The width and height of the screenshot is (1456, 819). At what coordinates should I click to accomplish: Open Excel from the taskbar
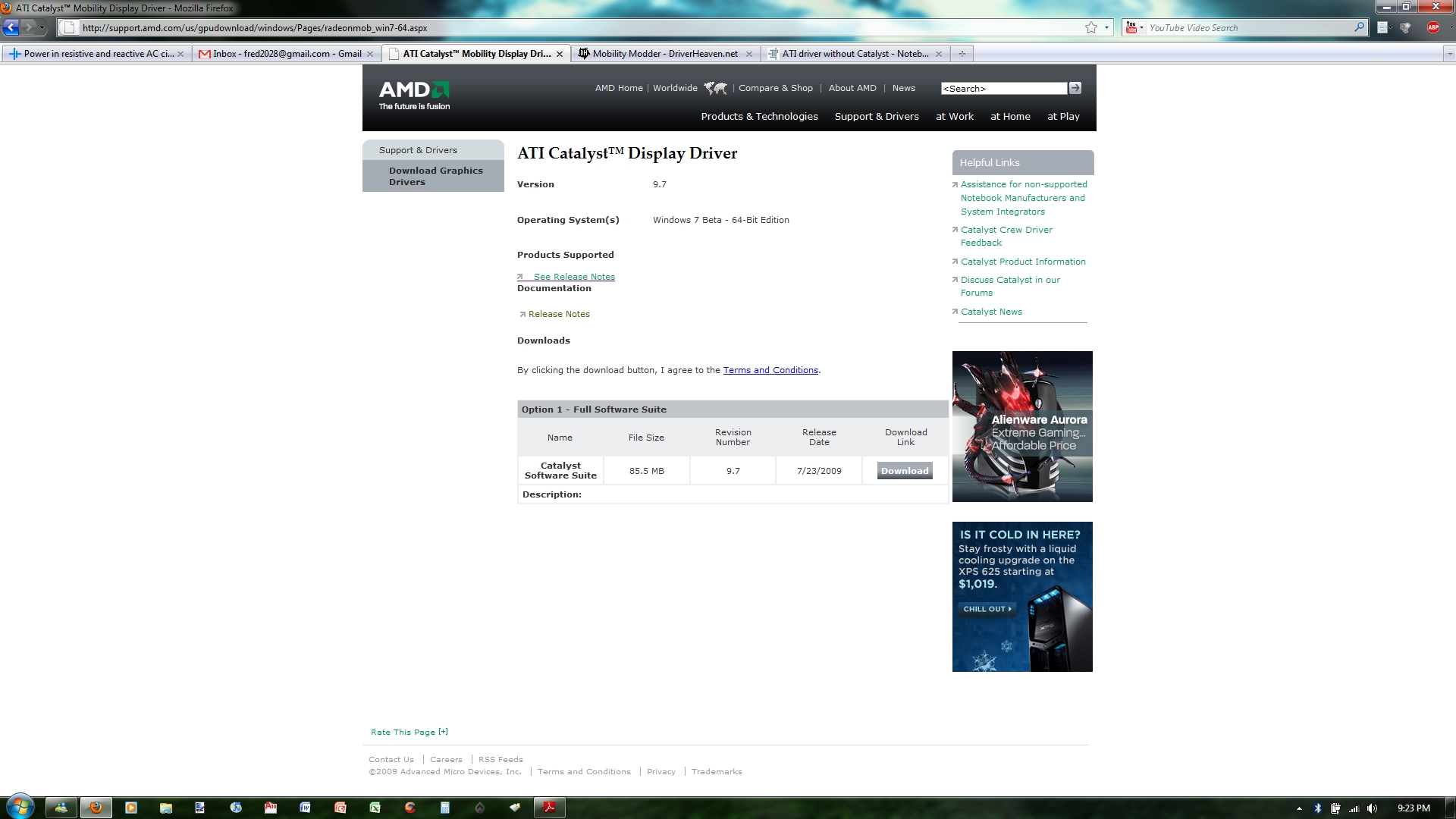pyautogui.click(x=375, y=808)
